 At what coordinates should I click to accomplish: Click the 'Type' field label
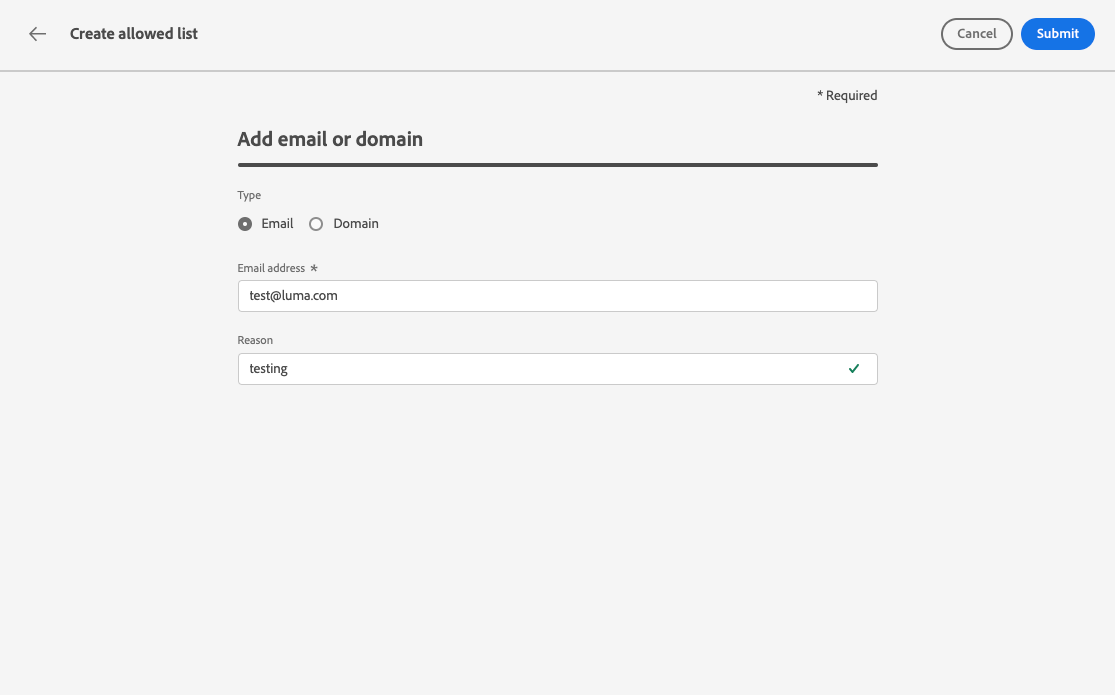(249, 196)
